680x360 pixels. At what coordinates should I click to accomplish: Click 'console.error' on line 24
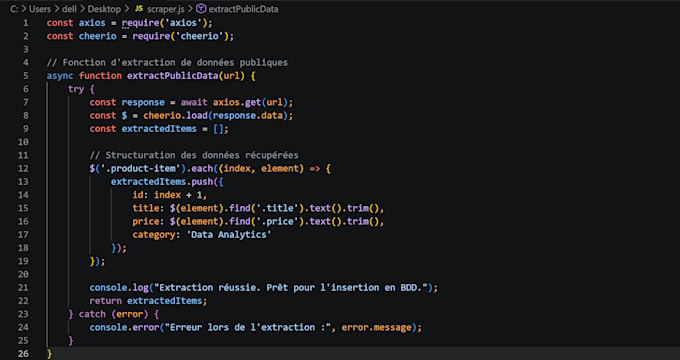coord(124,327)
